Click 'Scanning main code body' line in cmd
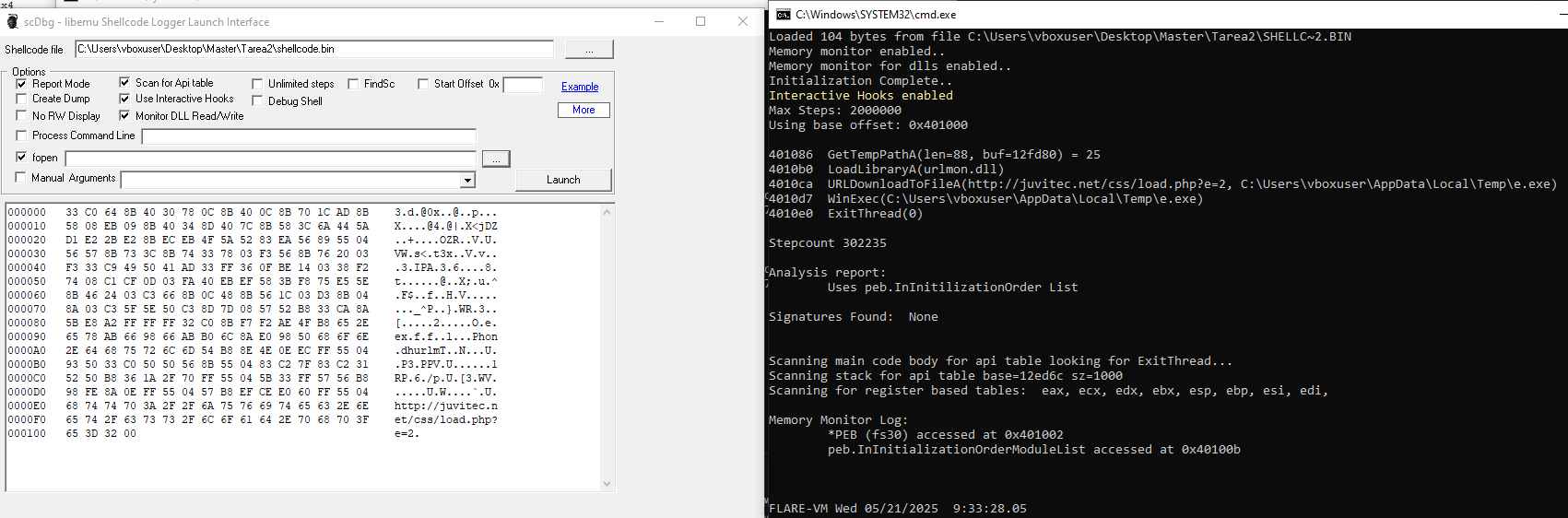1568x518 pixels. coord(1001,361)
